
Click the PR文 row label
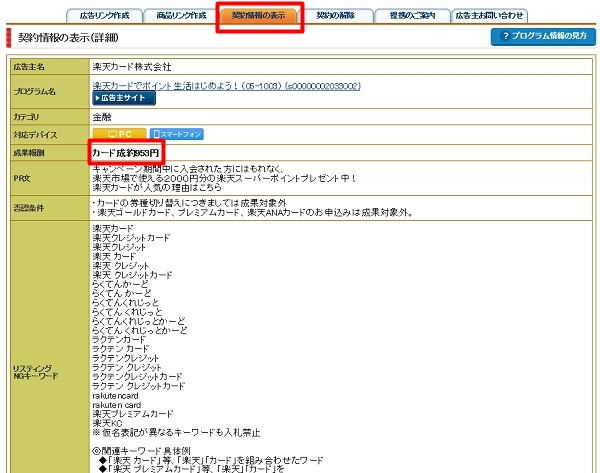pos(22,178)
